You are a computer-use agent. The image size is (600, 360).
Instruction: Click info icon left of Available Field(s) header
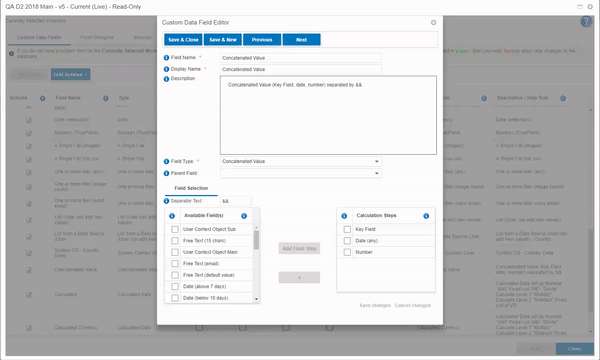[x=172, y=216]
